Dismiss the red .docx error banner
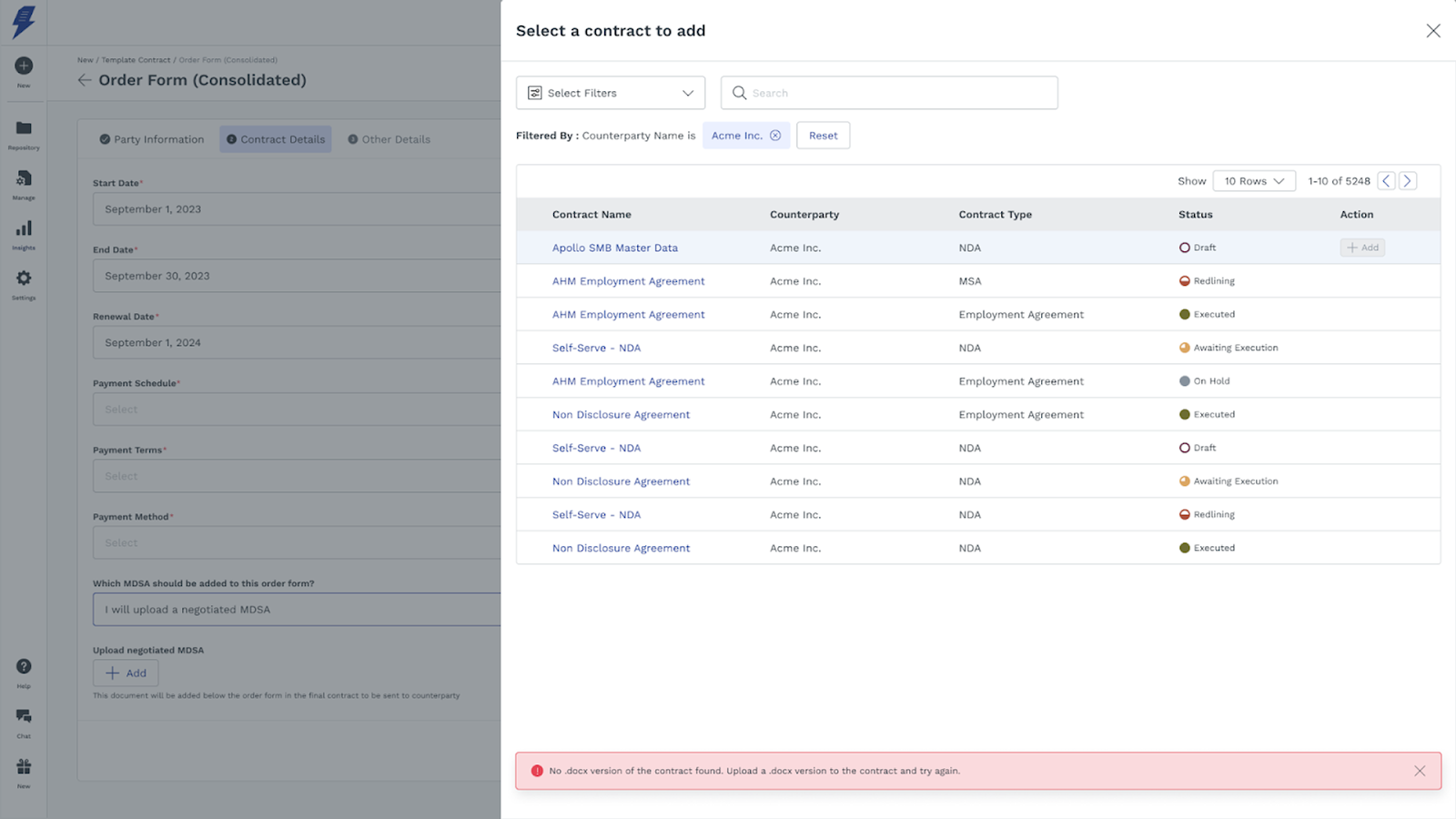Viewport: 1456px width, 819px height. coord(1420,771)
